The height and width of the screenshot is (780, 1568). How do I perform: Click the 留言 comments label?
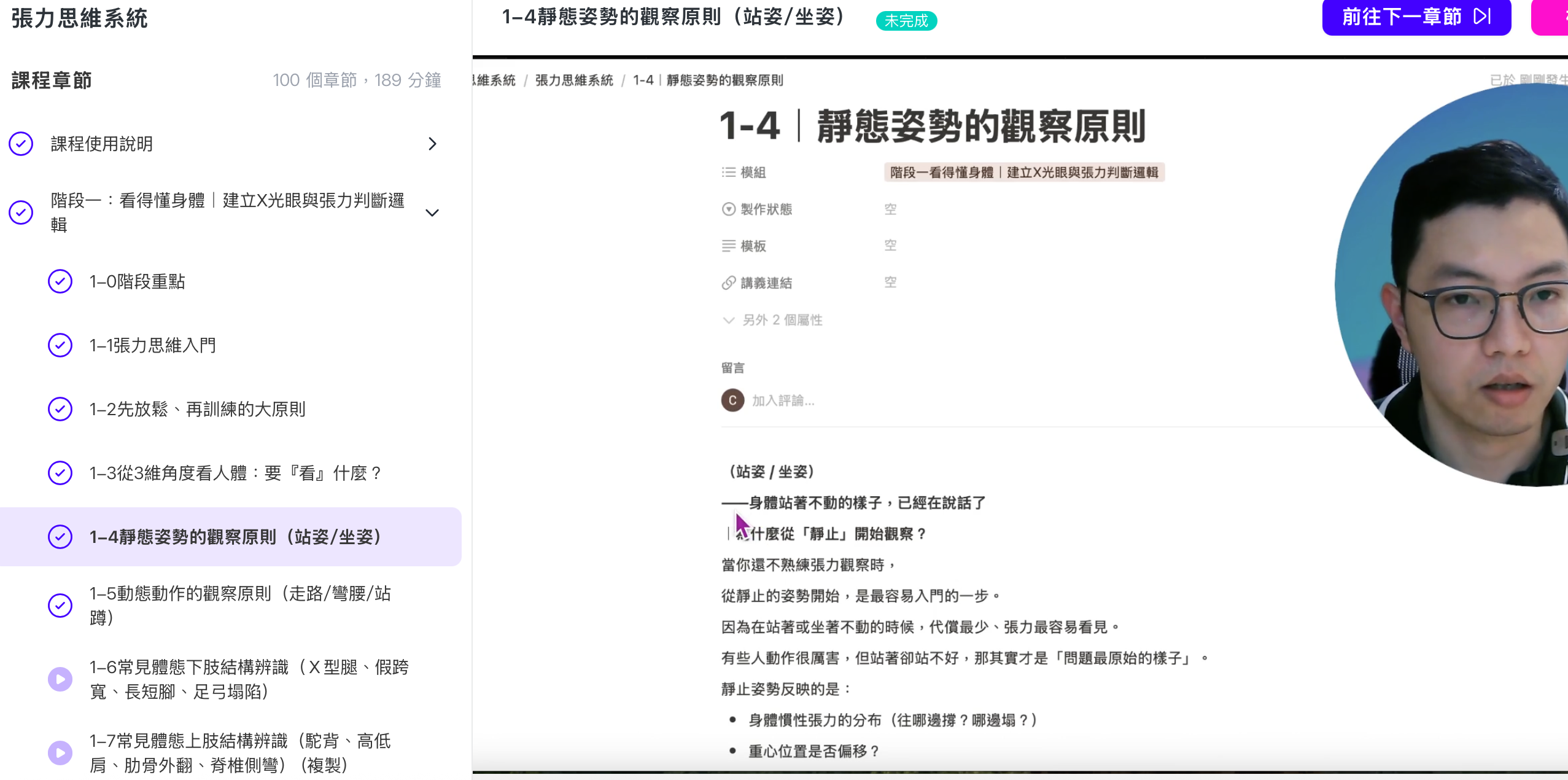(x=733, y=368)
